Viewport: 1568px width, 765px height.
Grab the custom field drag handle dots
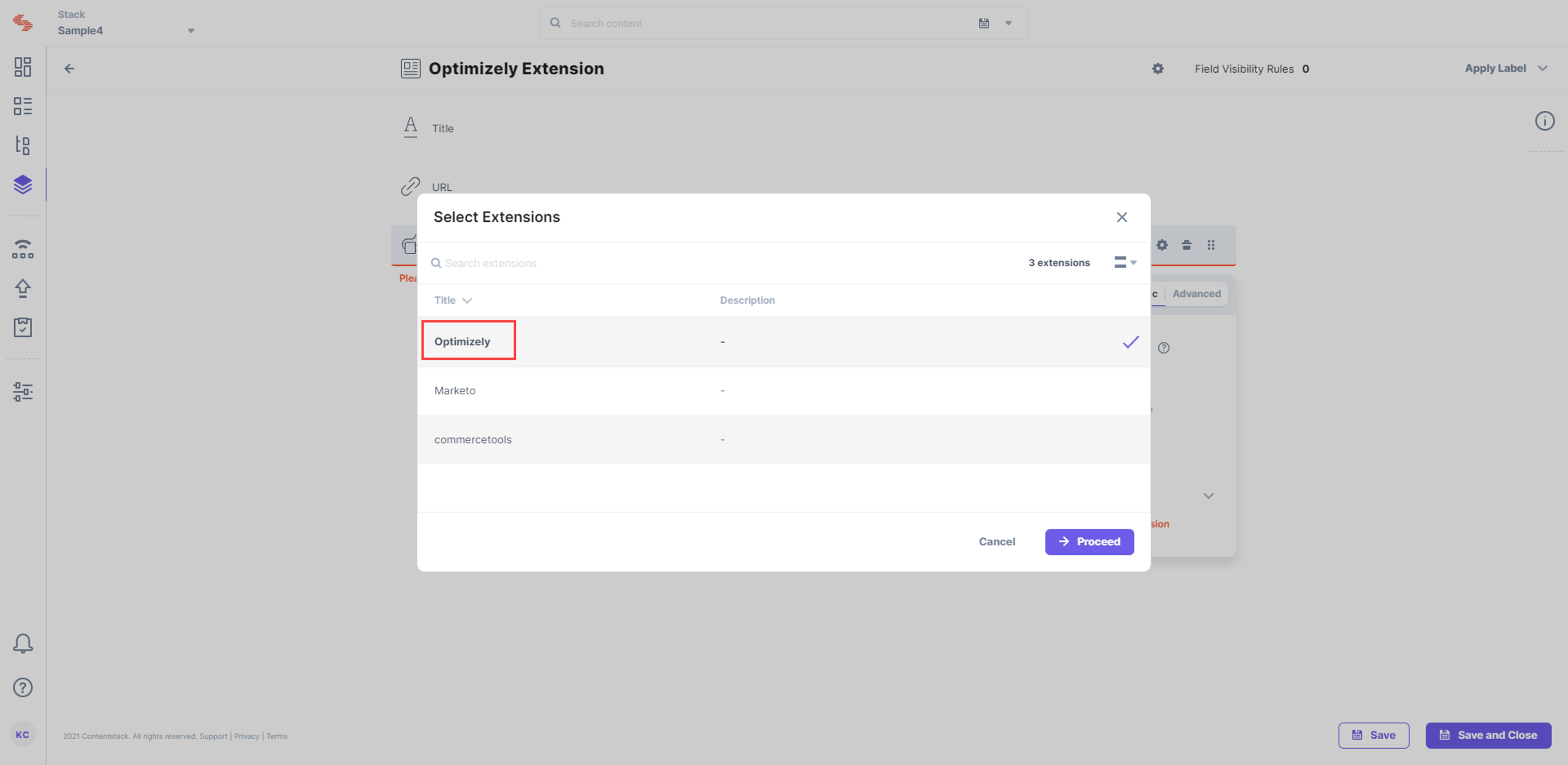click(x=1211, y=245)
